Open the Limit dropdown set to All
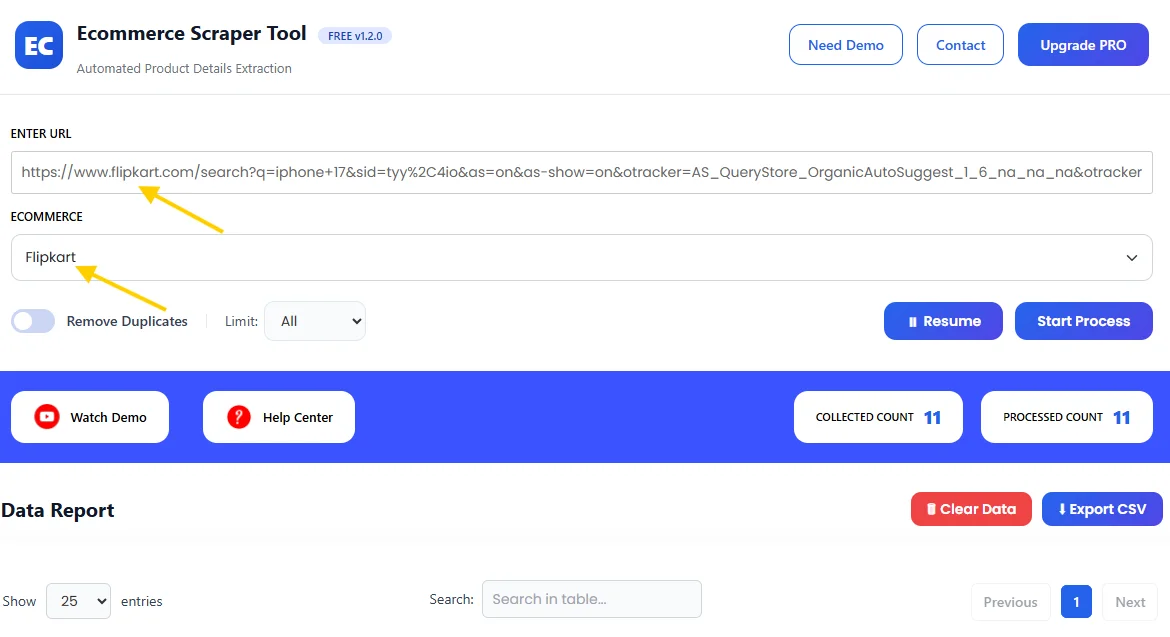Image resolution: width=1170 pixels, height=637 pixels. tap(315, 320)
